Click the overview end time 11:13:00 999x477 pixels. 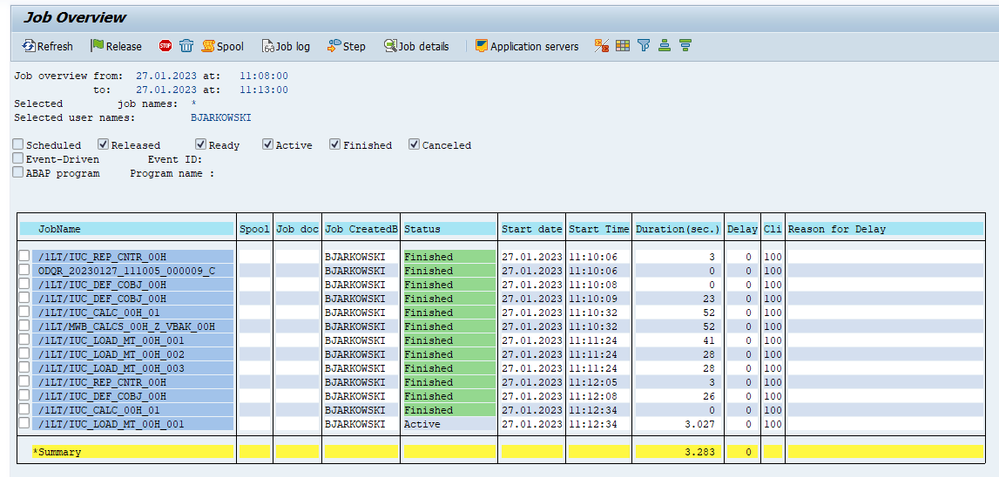tap(264, 90)
